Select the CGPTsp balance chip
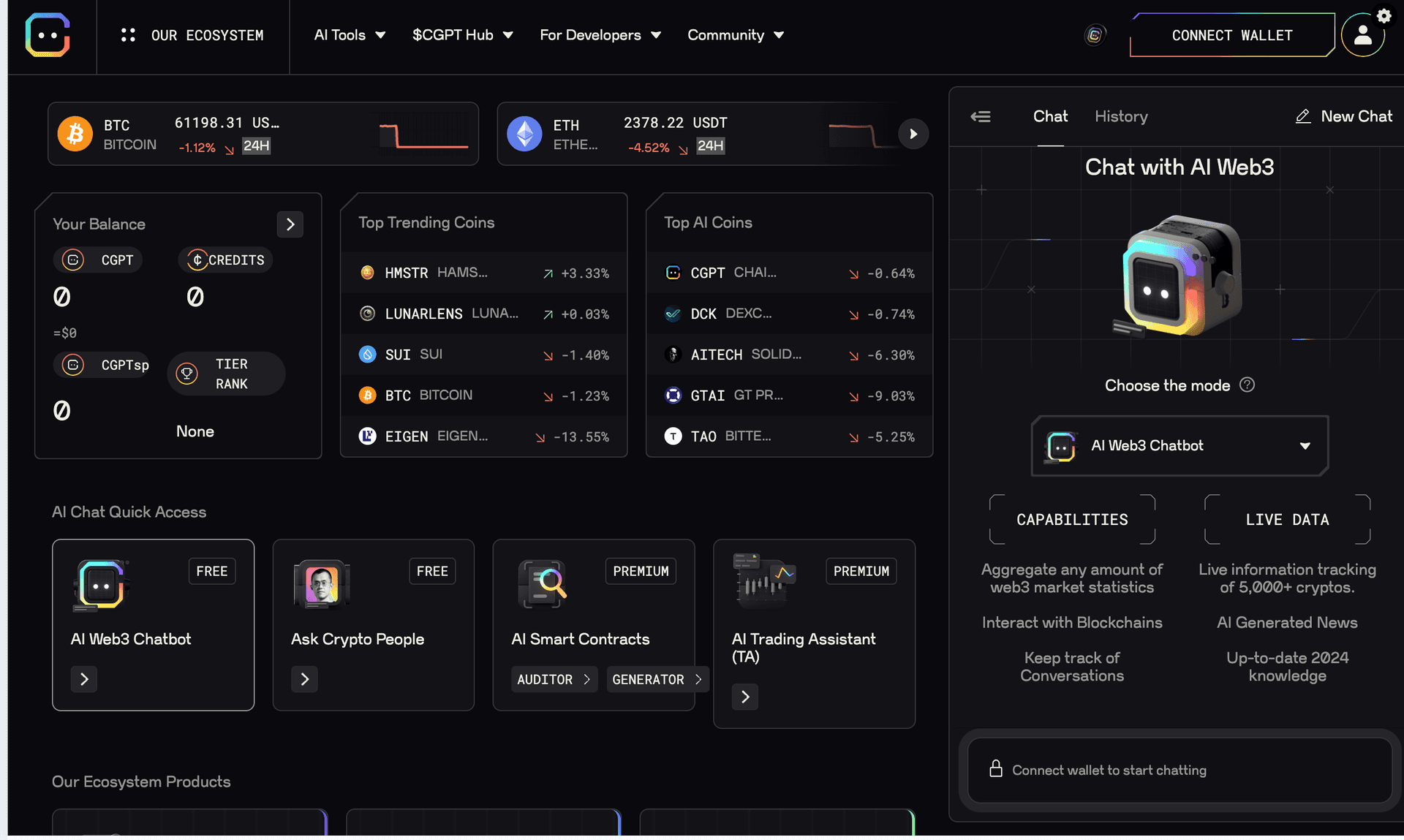This screenshot has height=840, width=1404. 102,365
